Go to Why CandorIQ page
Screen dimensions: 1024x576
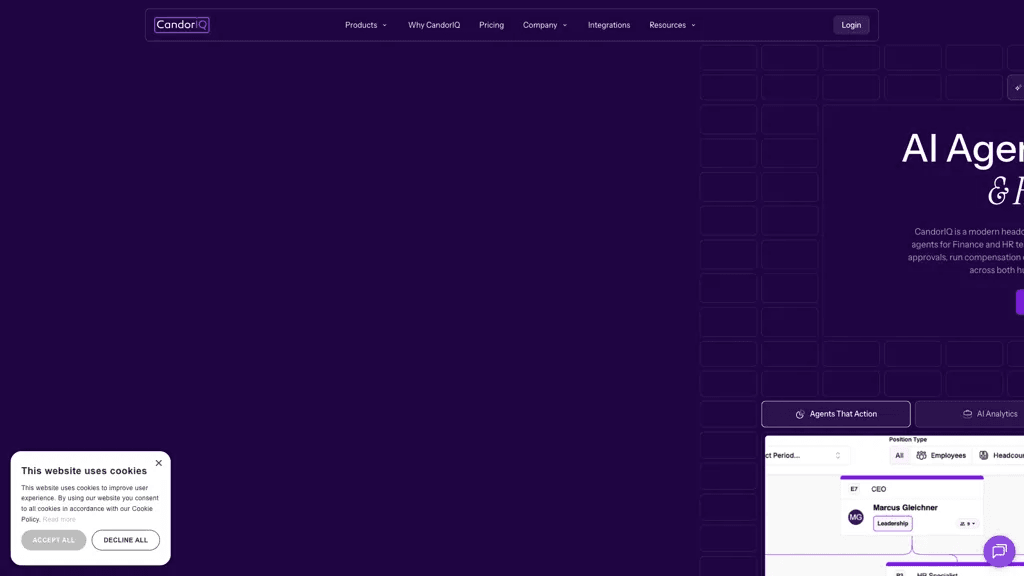434,25
